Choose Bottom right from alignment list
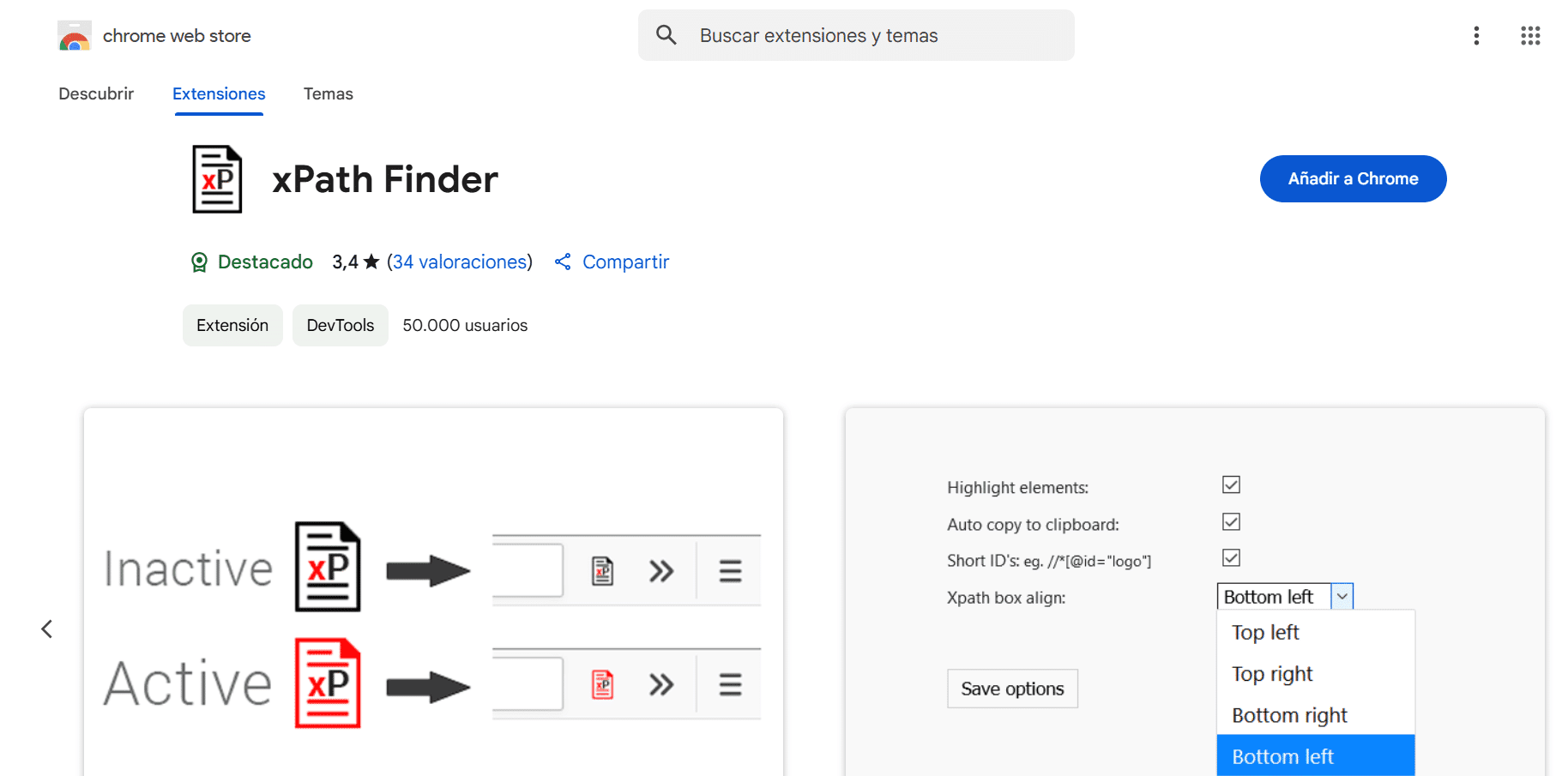The height and width of the screenshot is (776, 1568). coord(1288,714)
